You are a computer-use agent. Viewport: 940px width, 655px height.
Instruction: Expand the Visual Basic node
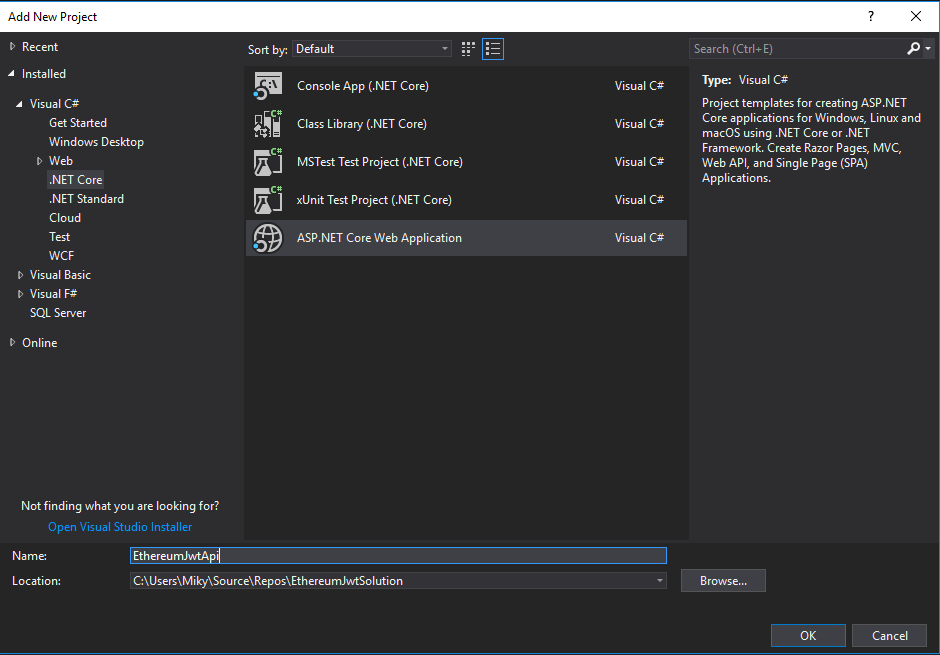point(21,275)
